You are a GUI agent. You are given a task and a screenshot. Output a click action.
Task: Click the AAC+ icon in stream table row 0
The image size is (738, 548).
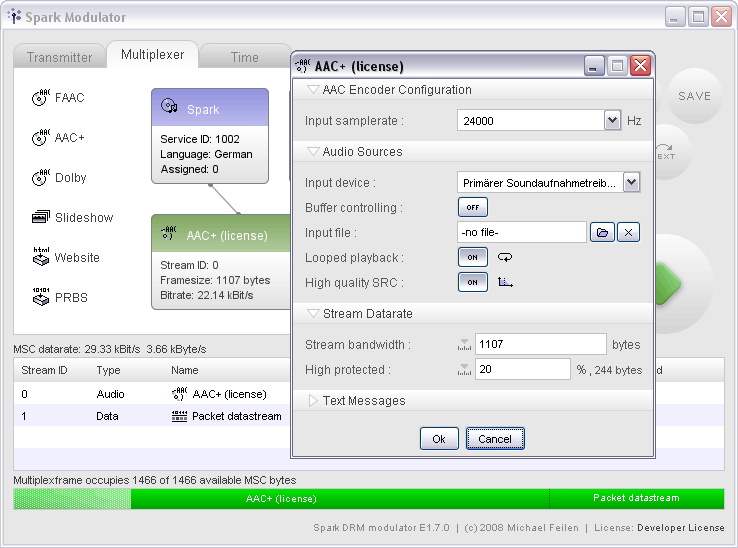coord(179,394)
